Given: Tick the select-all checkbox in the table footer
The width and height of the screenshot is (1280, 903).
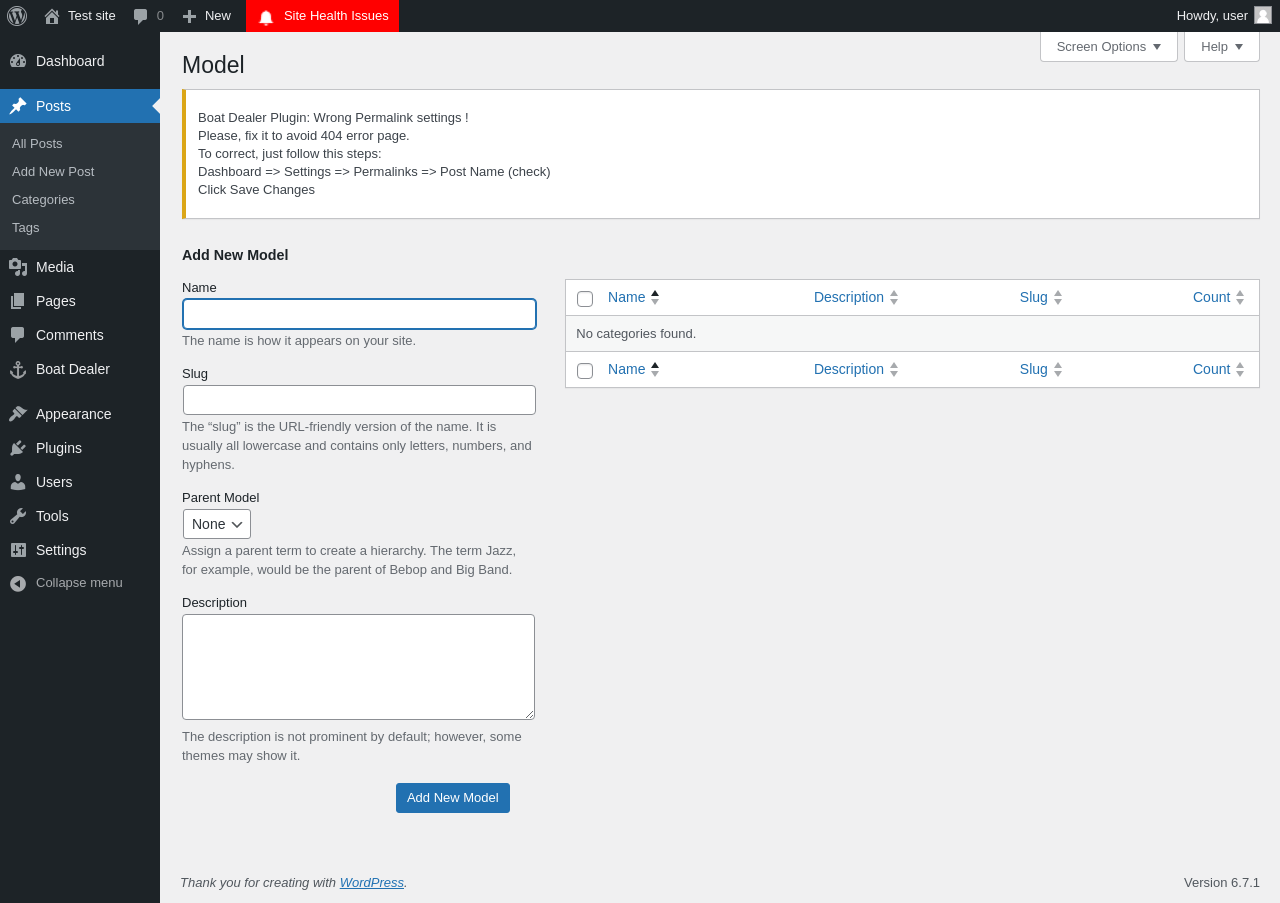Looking at the screenshot, I should coord(585,371).
